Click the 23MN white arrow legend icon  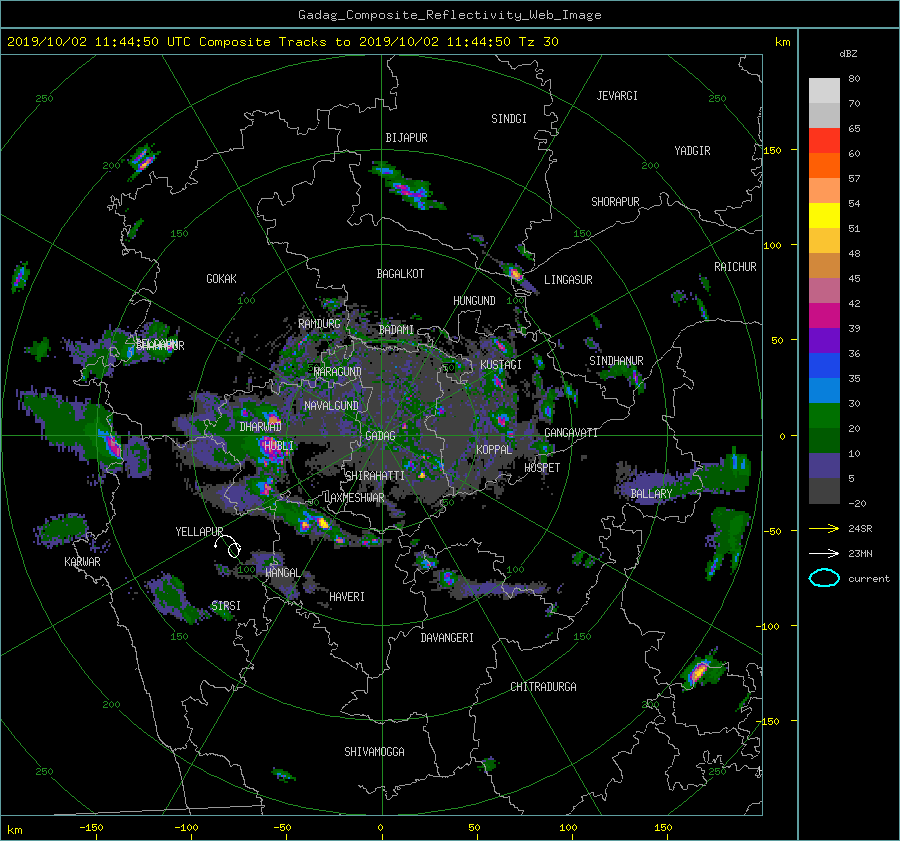[824, 553]
